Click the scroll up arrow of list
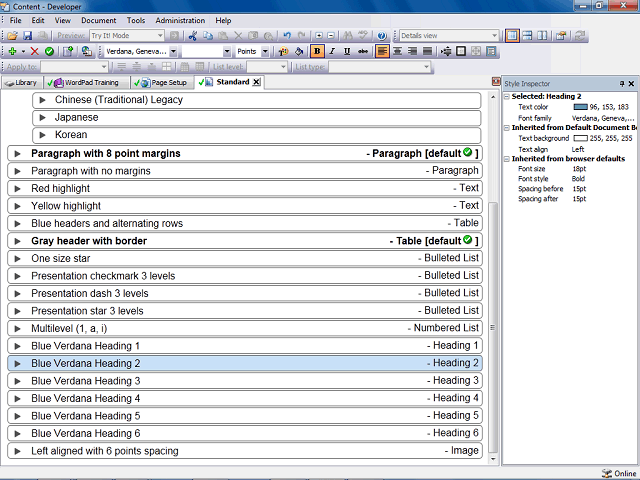The image size is (640, 480). tap(493, 97)
